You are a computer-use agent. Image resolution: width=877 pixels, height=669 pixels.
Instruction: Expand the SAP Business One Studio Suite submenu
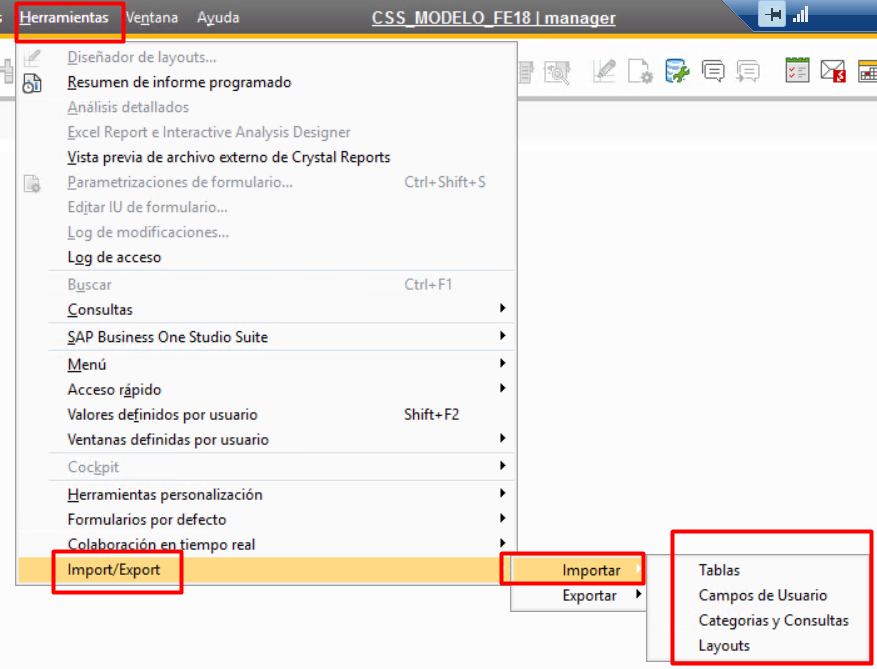click(502, 337)
